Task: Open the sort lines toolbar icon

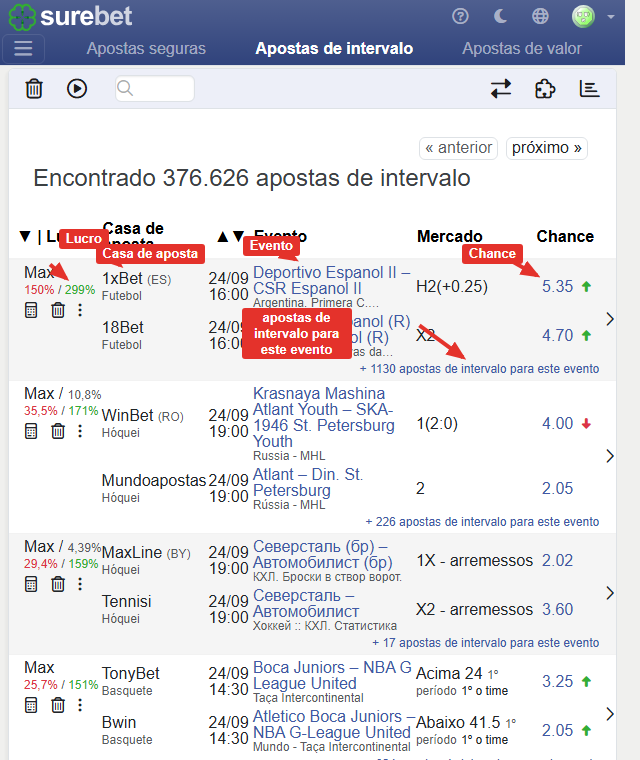Action: pyautogui.click(x=590, y=89)
